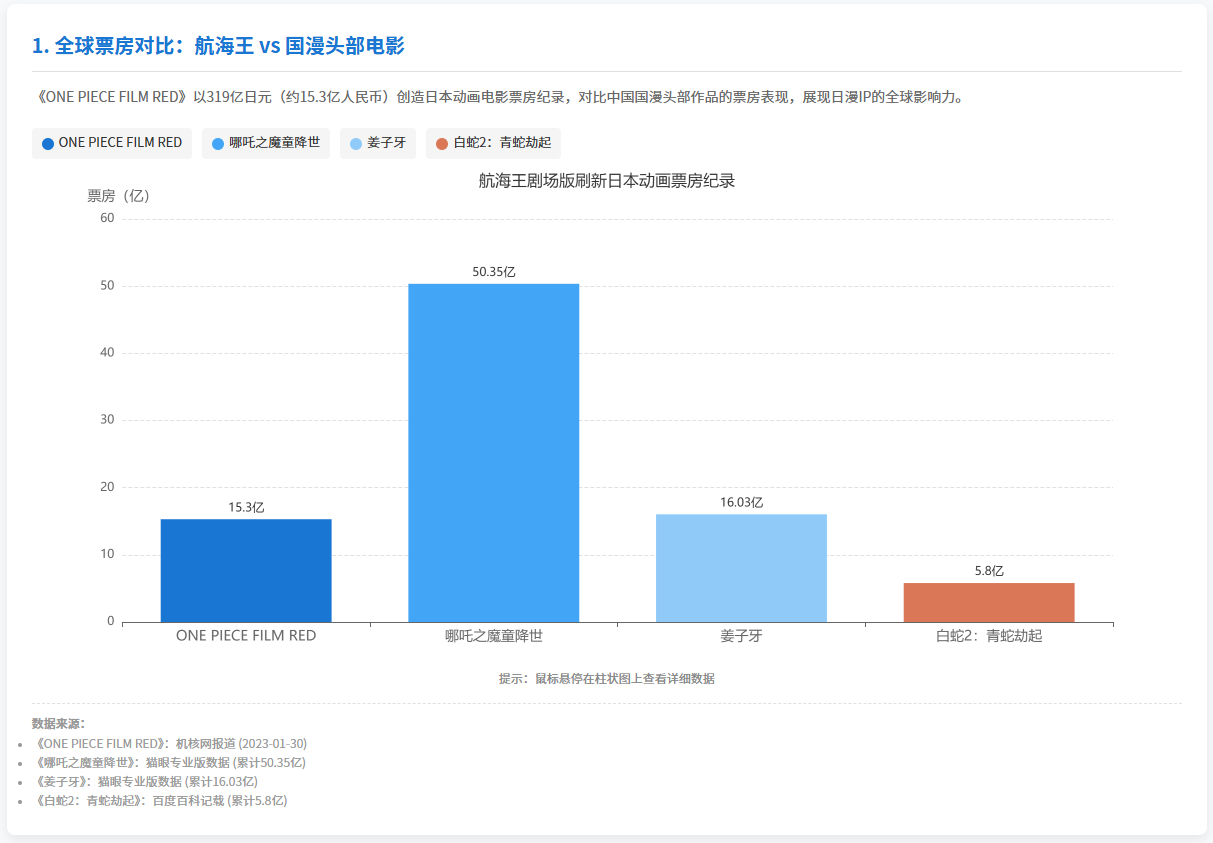Click chart title 航海王剧场版刷新日本动画票房纪录
Screen dimensions: 1213x843
pyautogui.click(x=606, y=181)
